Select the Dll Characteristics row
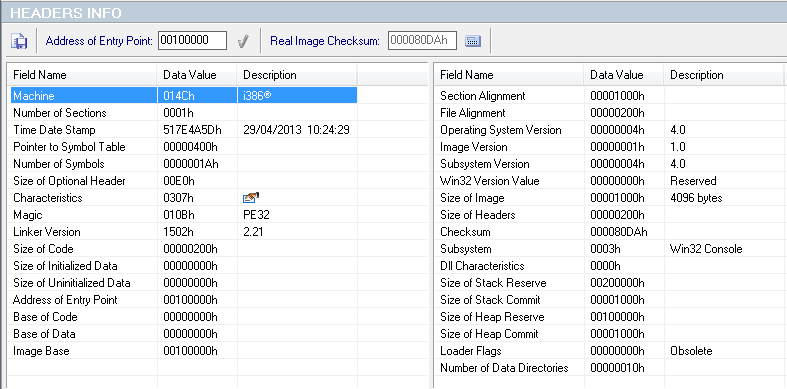Viewport: 787px width, 389px height. (610, 266)
